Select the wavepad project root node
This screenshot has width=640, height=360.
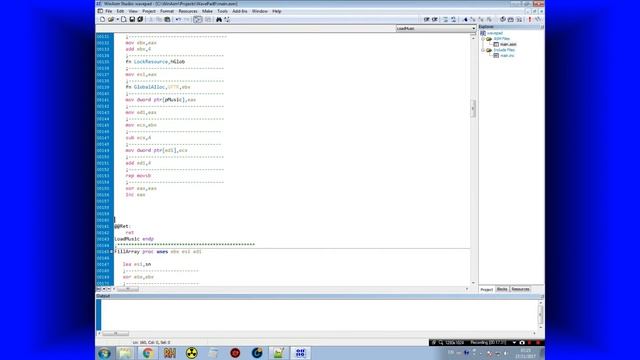coord(495,33)
